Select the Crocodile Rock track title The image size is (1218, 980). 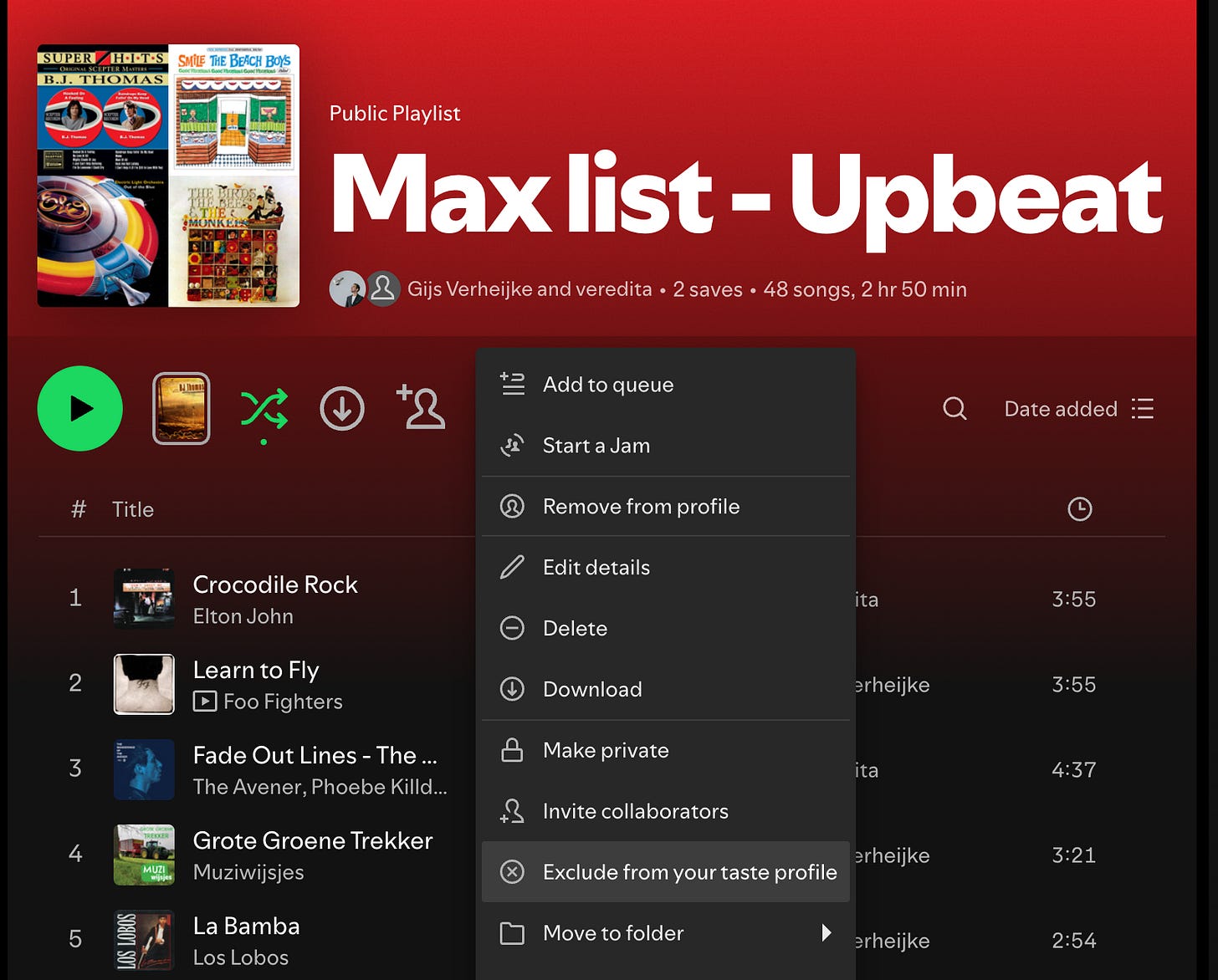[275, 584]
